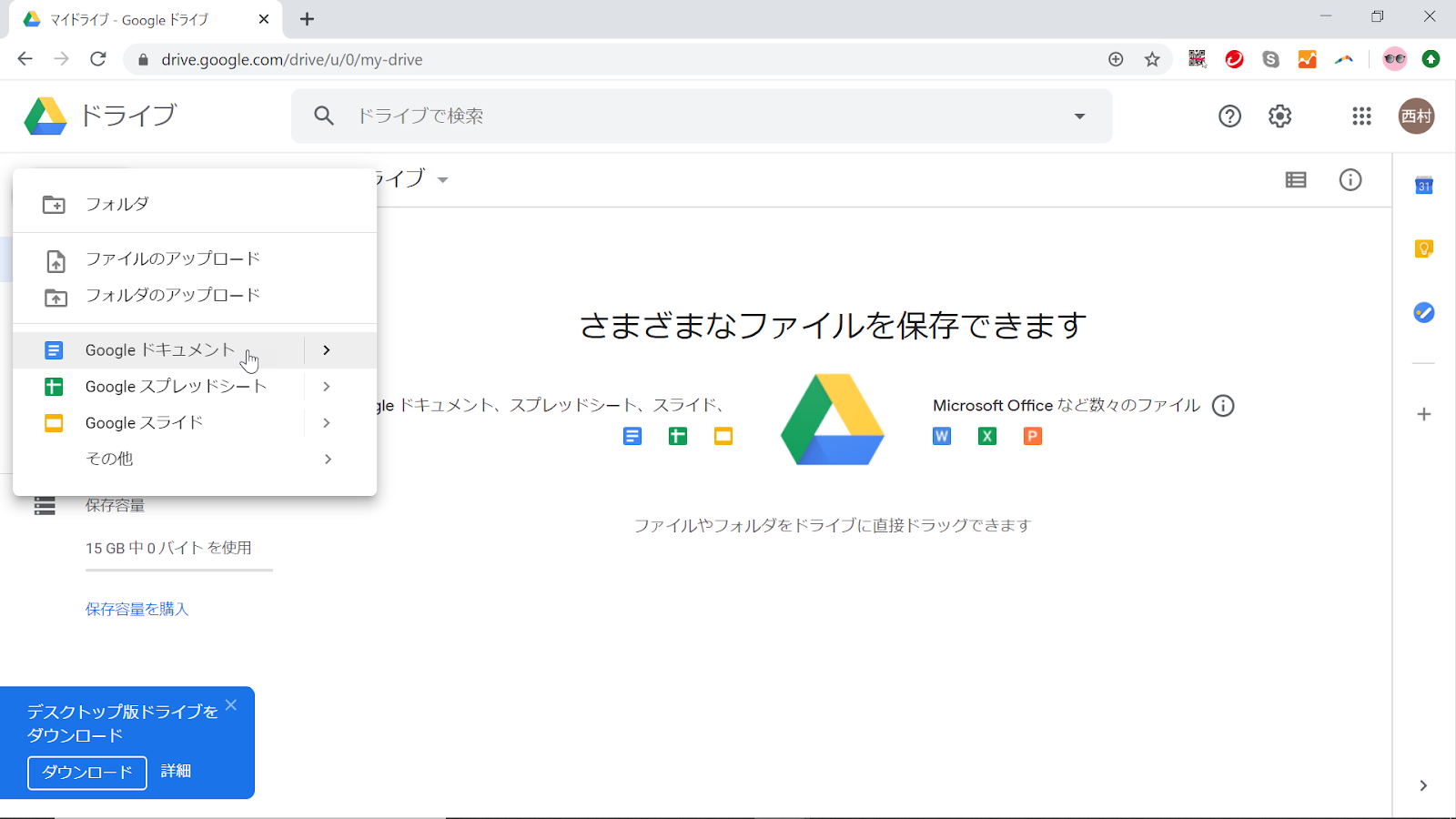The image size is (1456, 819).
Task: Open the help question-mark icon
Action: [1229, 116]
